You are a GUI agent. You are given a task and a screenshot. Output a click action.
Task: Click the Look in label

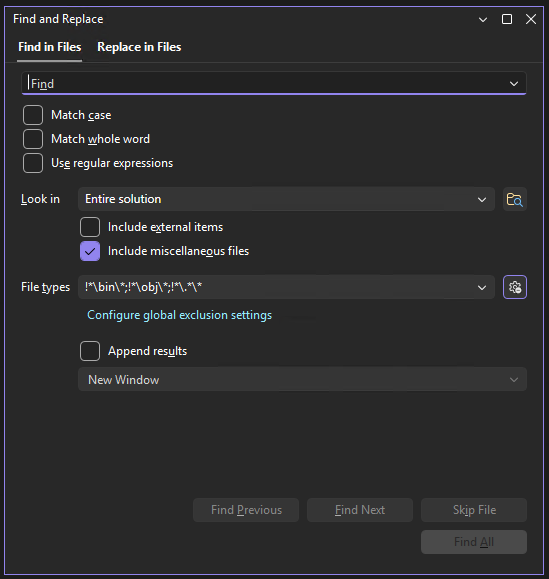(x=40, y=199)
